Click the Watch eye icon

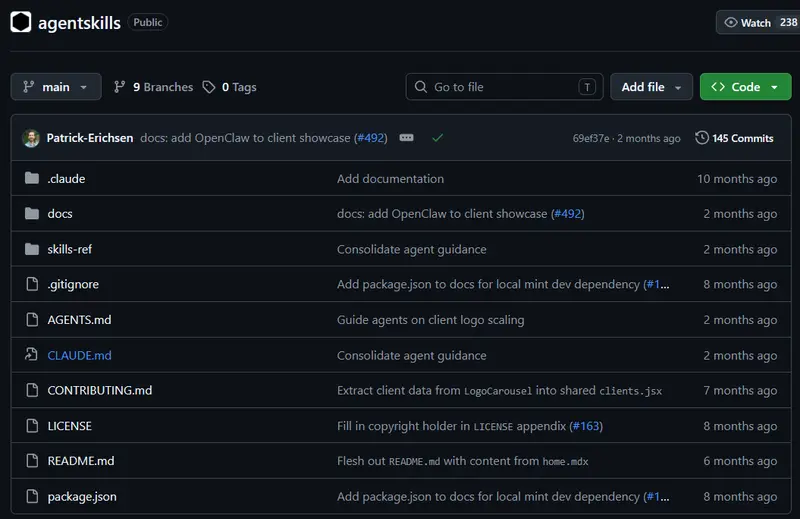pos(731,22)
